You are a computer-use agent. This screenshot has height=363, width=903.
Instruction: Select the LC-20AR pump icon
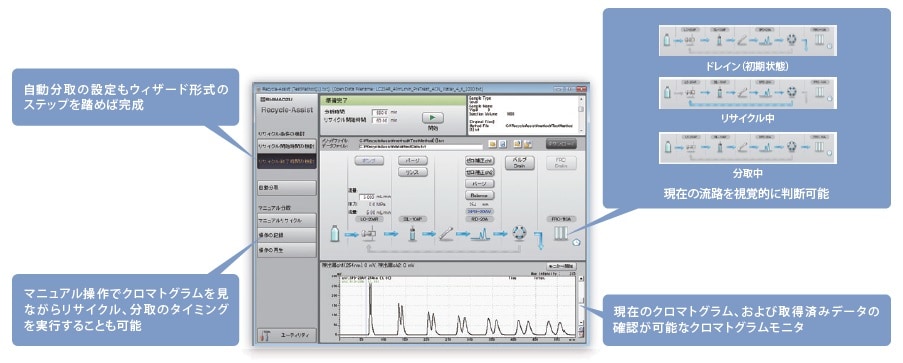(x=369, y=233)
